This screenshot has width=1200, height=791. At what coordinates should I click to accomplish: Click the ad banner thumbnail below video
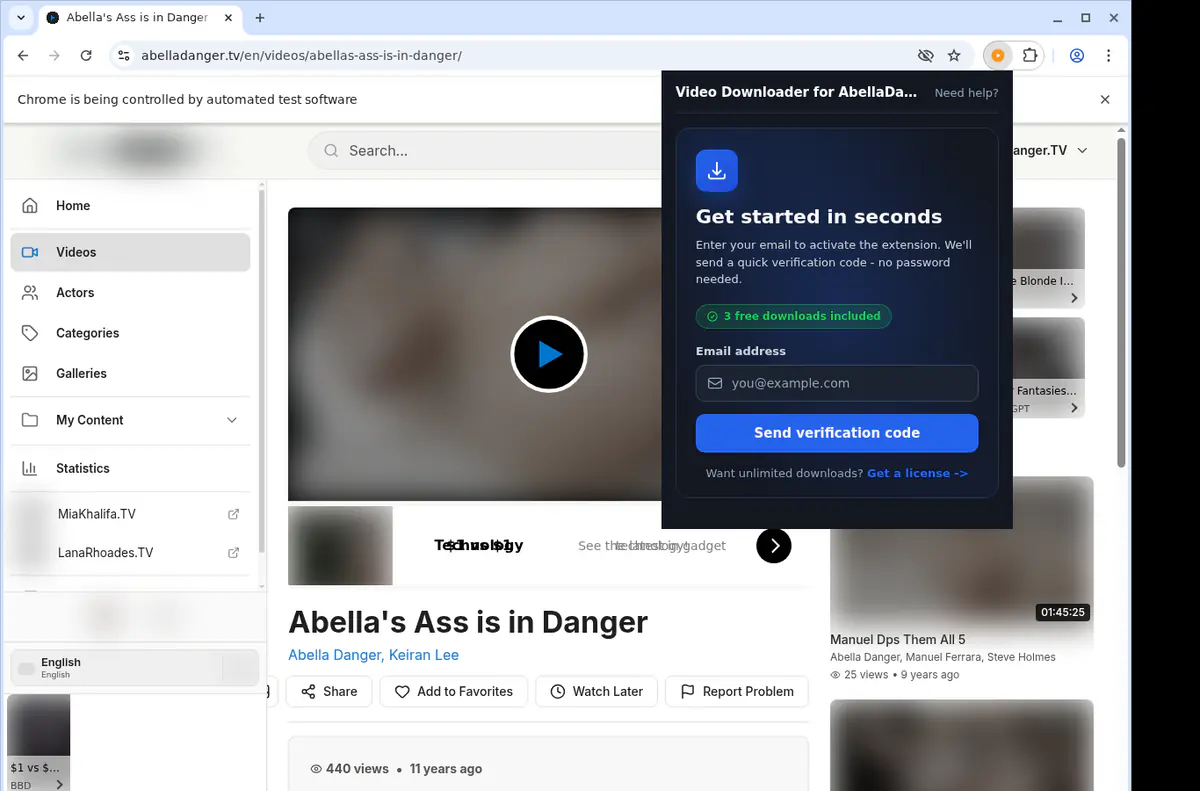(340, 546)
